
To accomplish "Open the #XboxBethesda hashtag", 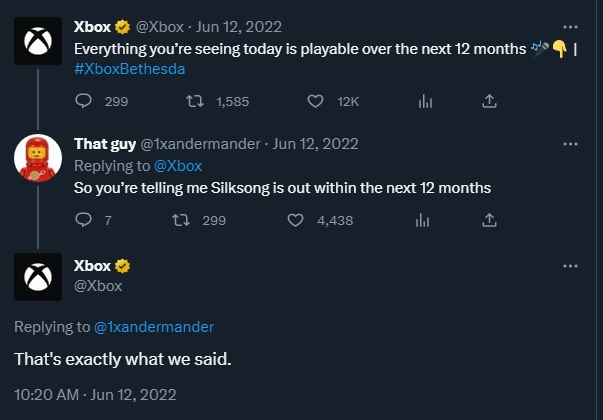I will click(130, 69).
